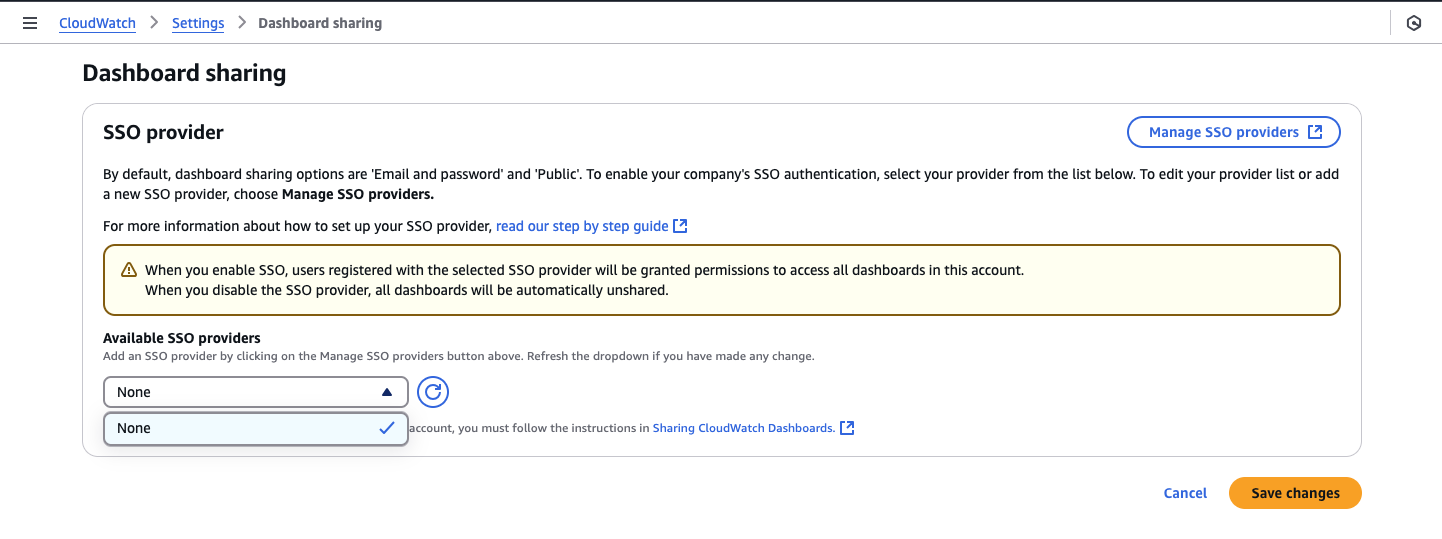Click the hexagon icon in top-right corner
1442x539 pixels.
[x=1414, y=23]
